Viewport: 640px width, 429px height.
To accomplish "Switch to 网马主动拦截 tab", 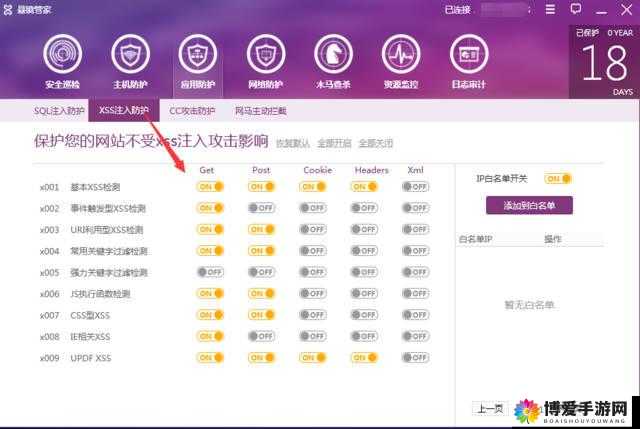I will point(261,111).
